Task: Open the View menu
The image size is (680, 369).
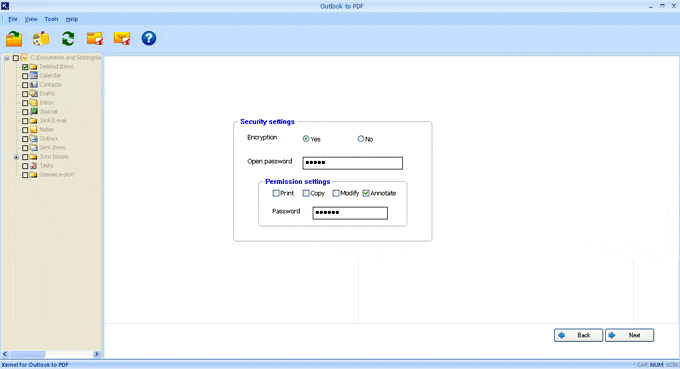Action: 31,19
